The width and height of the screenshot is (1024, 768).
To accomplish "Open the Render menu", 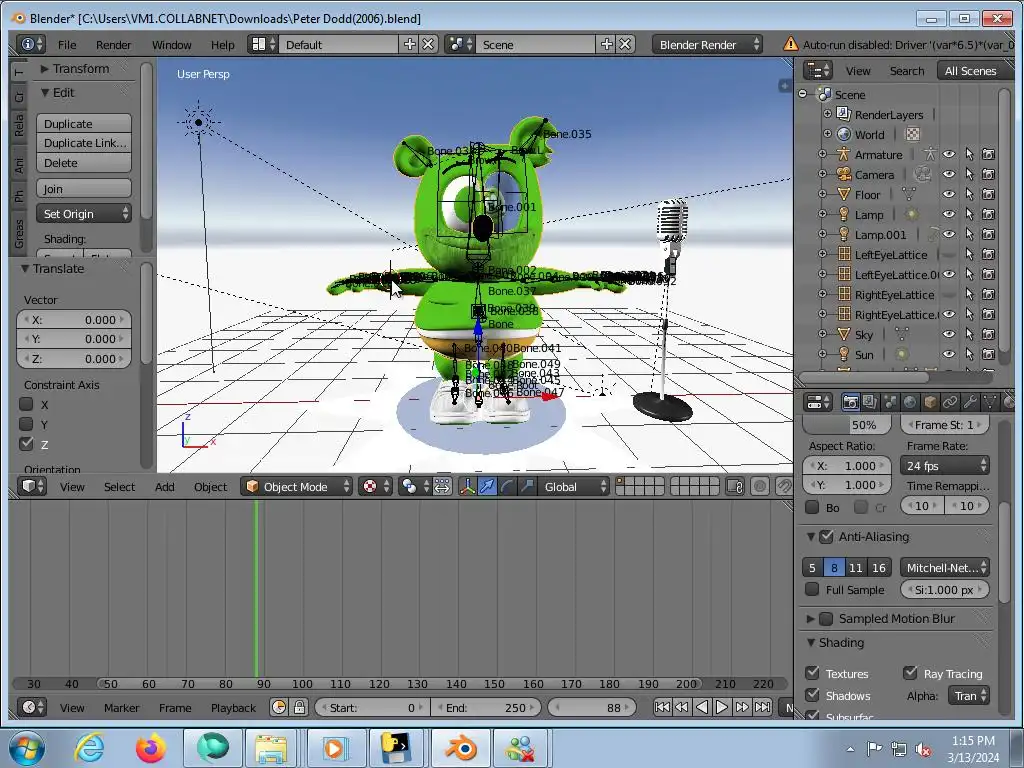I will click(114, 44).
